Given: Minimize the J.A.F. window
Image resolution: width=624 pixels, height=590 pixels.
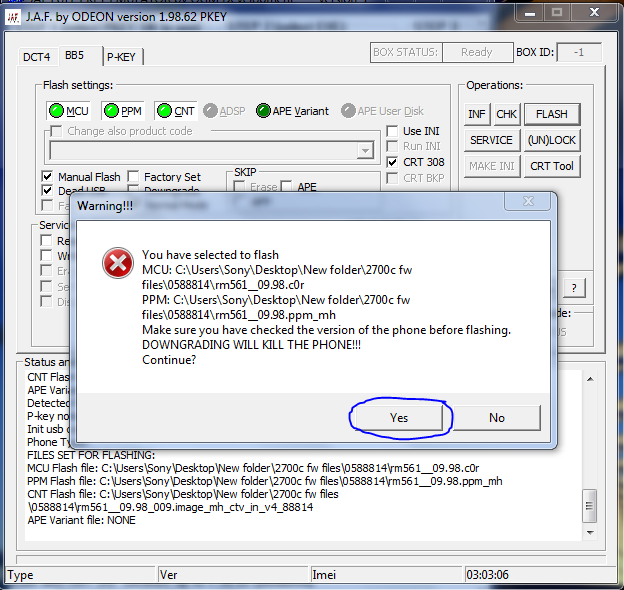Looking at the screenshot, I should point(529,13).
